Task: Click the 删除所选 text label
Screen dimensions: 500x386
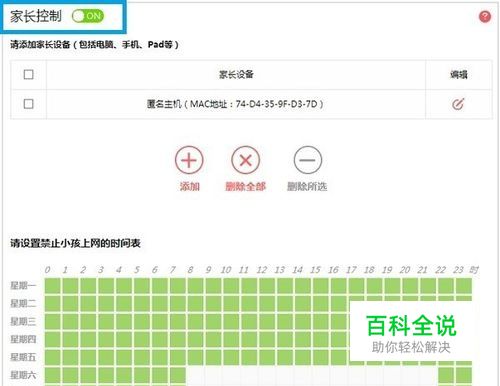Action: pos(307,186)
